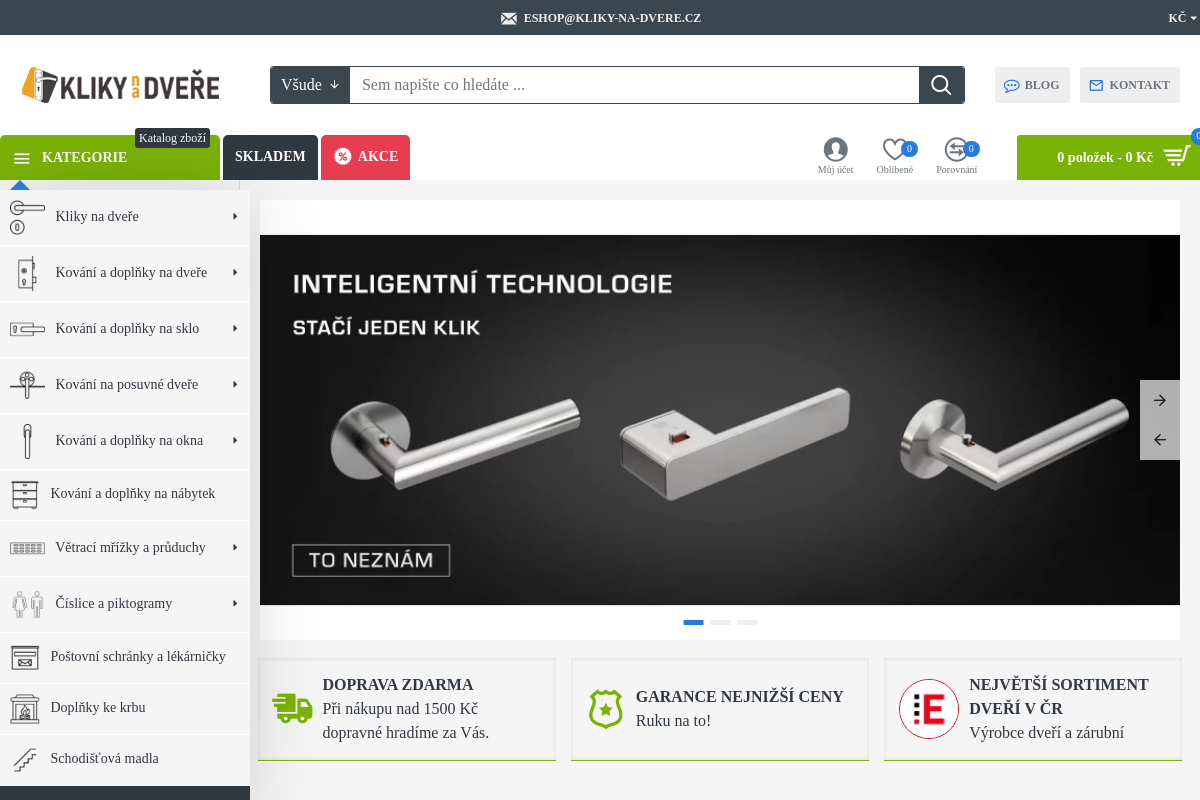Click the Kliky na dveře logo
The image size is (1200, 800).
121,85
